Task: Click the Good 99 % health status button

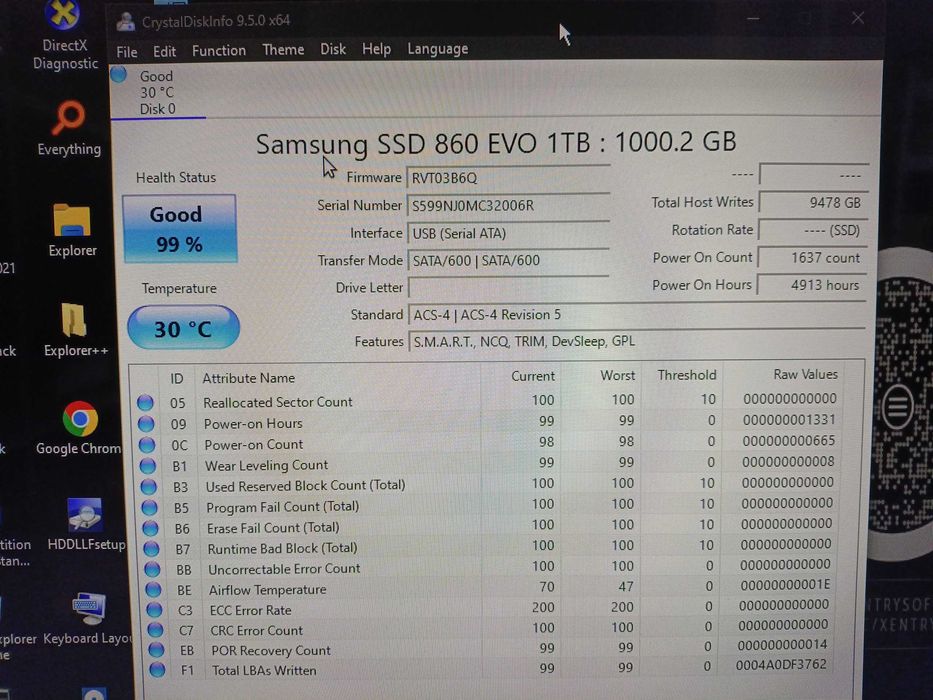Action: click(x=180, y=229)
